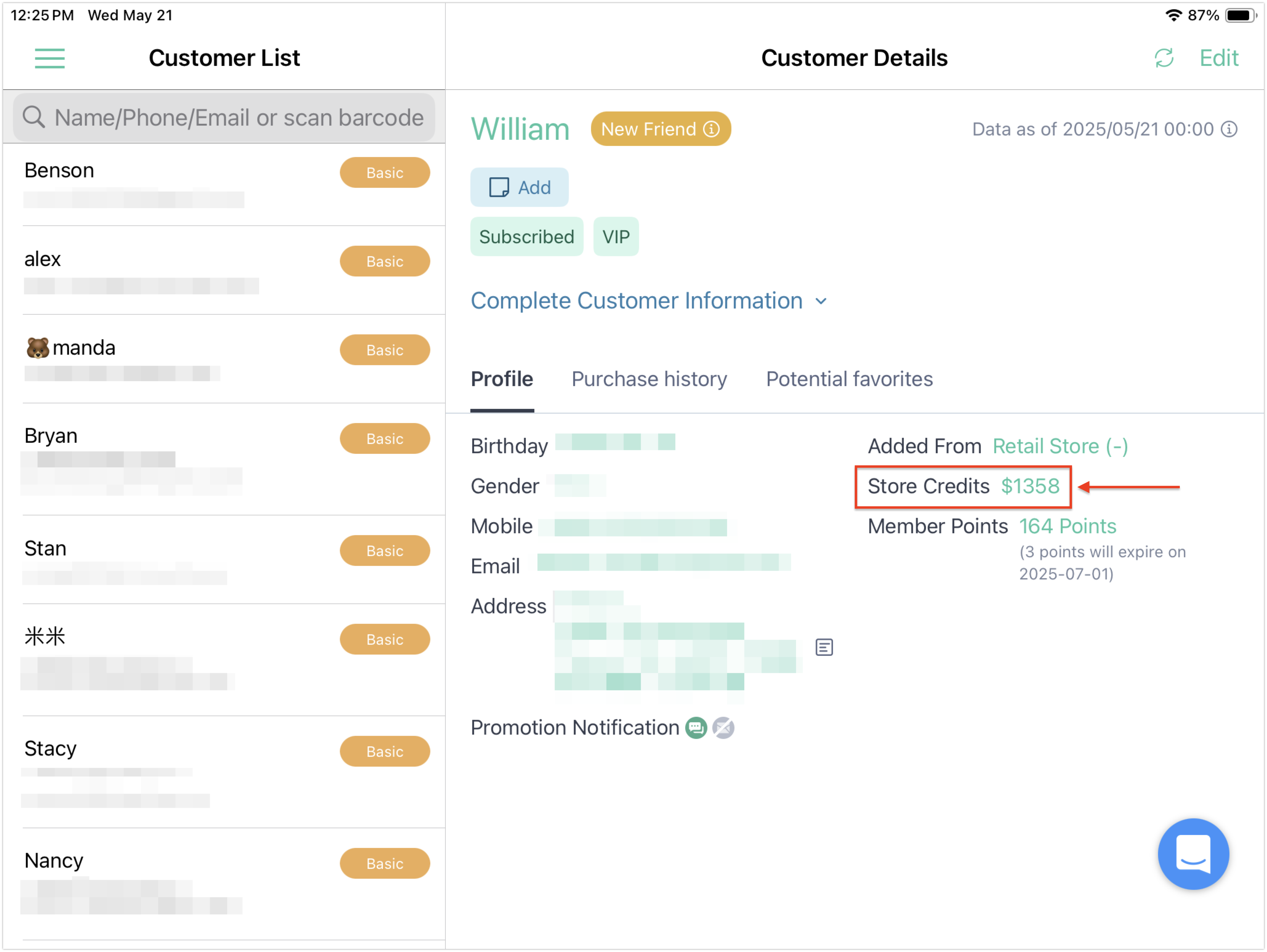This screenshot has width=1267, height=952.
Task: Click the info icon in New Friend badge
Action: click(711, 129)
